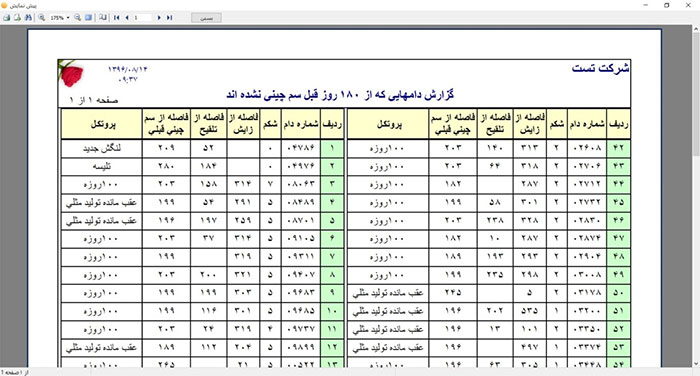Go to the previous page arrow
The image size is (700, 376).
[x=127, y=18]
